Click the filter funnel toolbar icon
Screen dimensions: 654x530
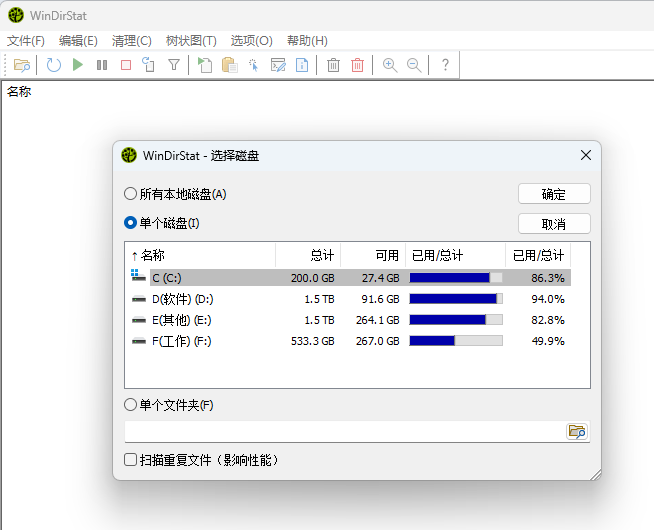[174, 65]
